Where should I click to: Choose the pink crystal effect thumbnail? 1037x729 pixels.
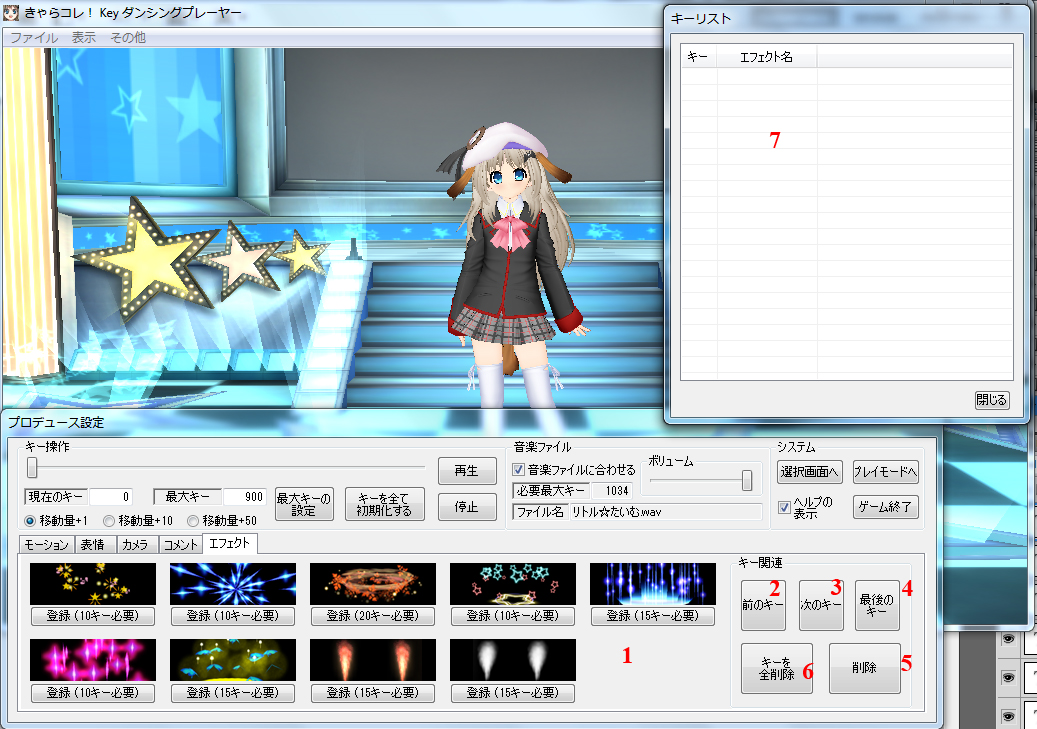93,660
